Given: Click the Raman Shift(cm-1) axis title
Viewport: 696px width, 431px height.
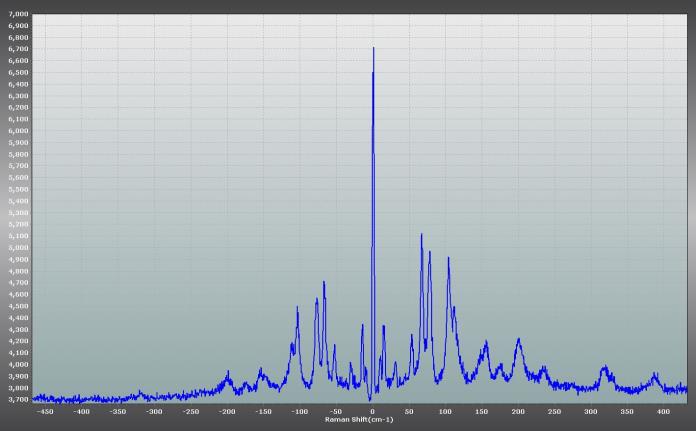Looking at the screenshot, I should coord(359,419).
